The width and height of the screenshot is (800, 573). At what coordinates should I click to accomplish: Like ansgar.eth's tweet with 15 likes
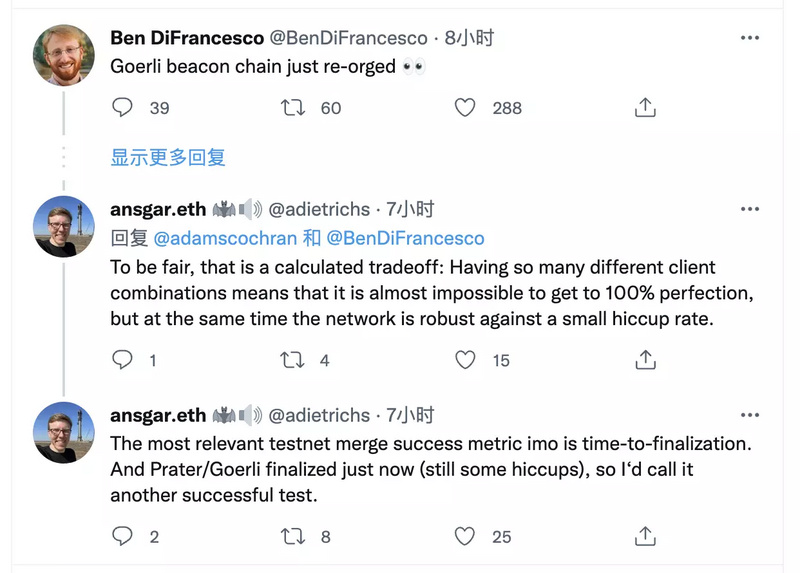point(465,360)
